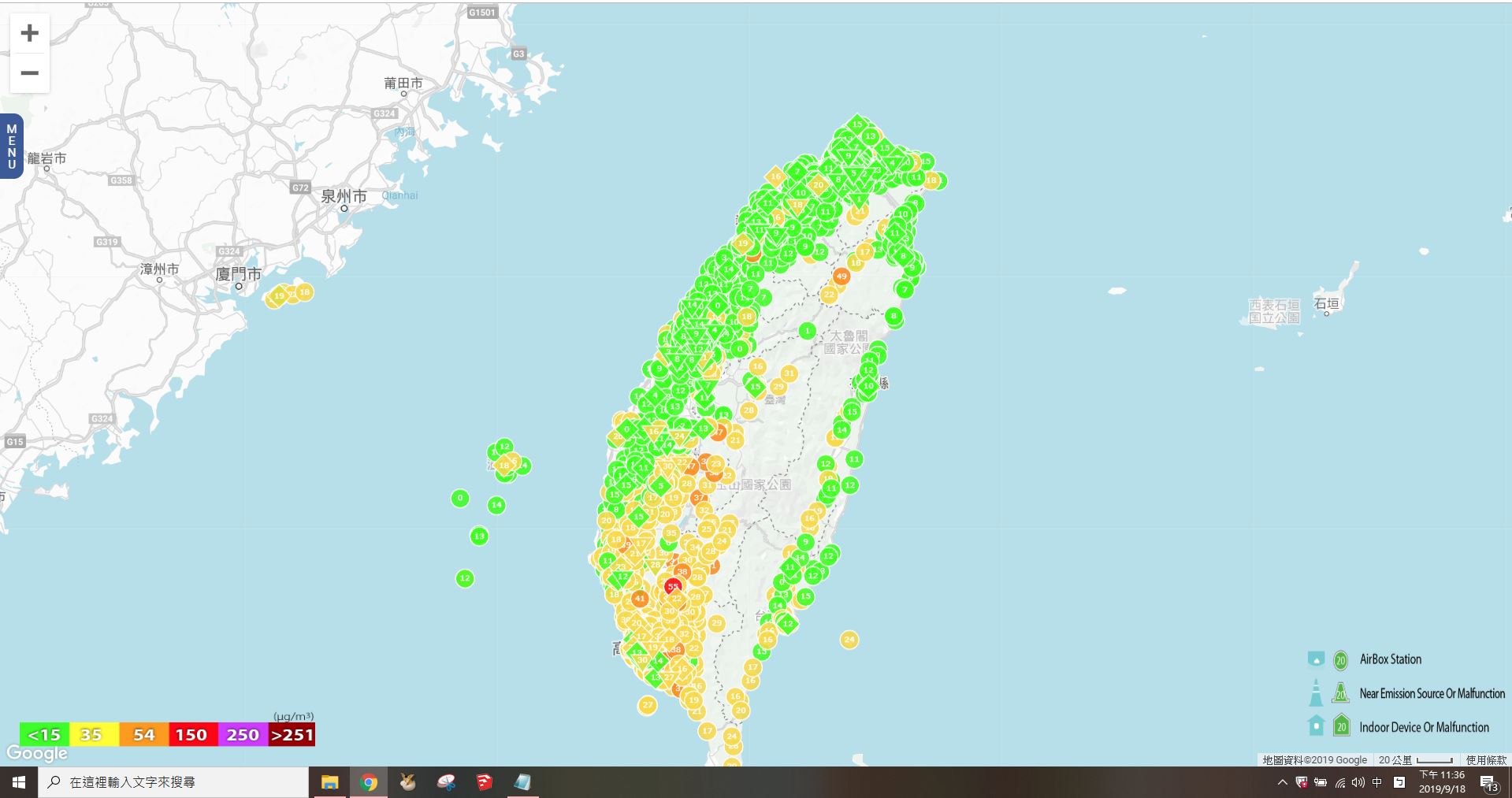Show hidden system tray icons

[x=1282, y=782]
